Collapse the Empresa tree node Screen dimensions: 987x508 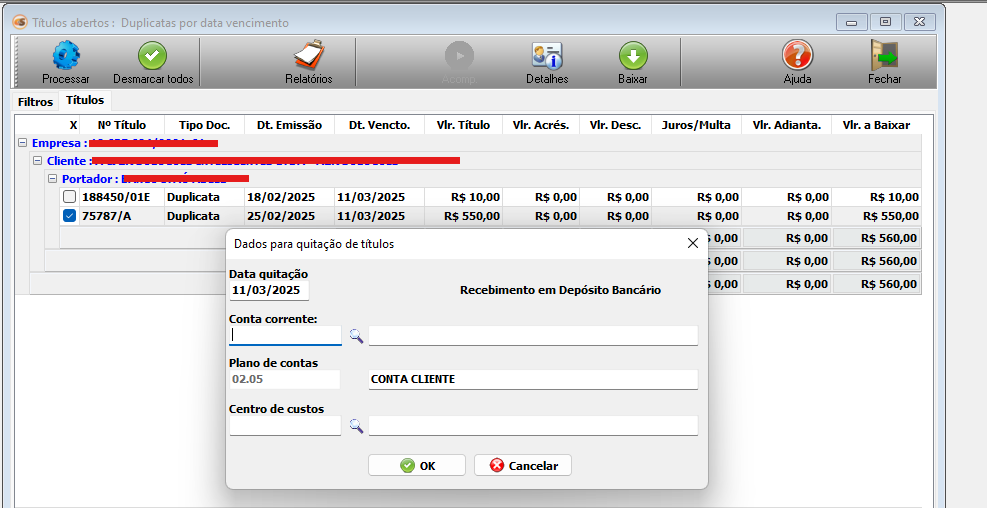(23, 143)
